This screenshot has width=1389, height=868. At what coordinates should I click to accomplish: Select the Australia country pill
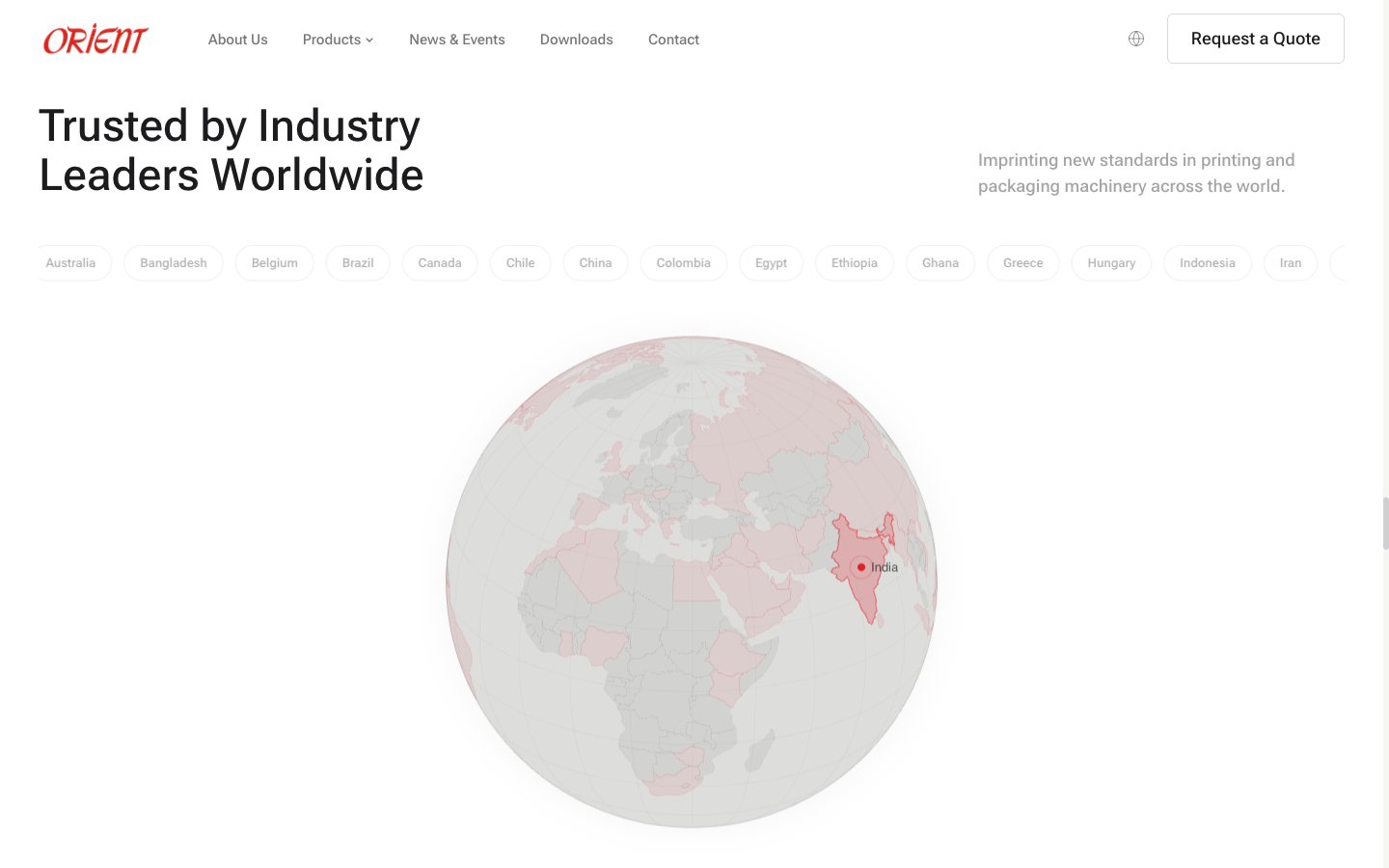coord(70,262)
